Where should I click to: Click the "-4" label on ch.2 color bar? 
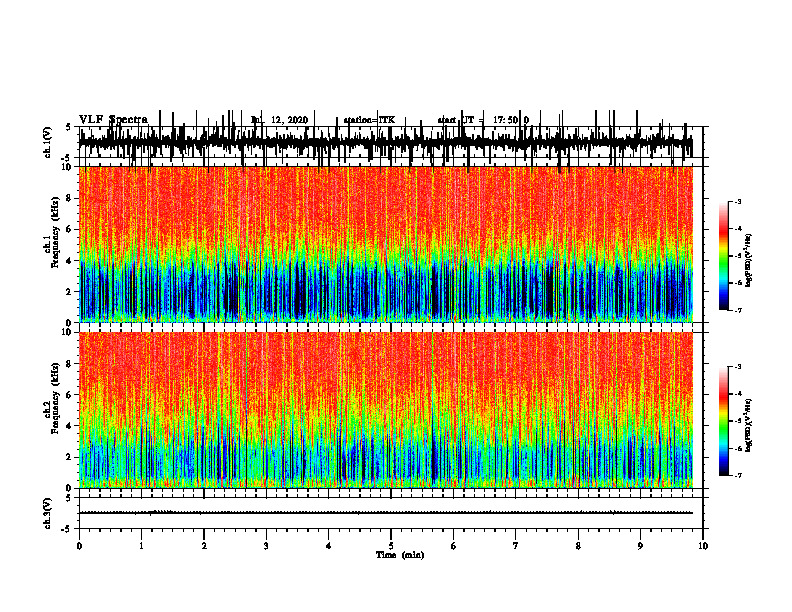click(x=738, y=394)
